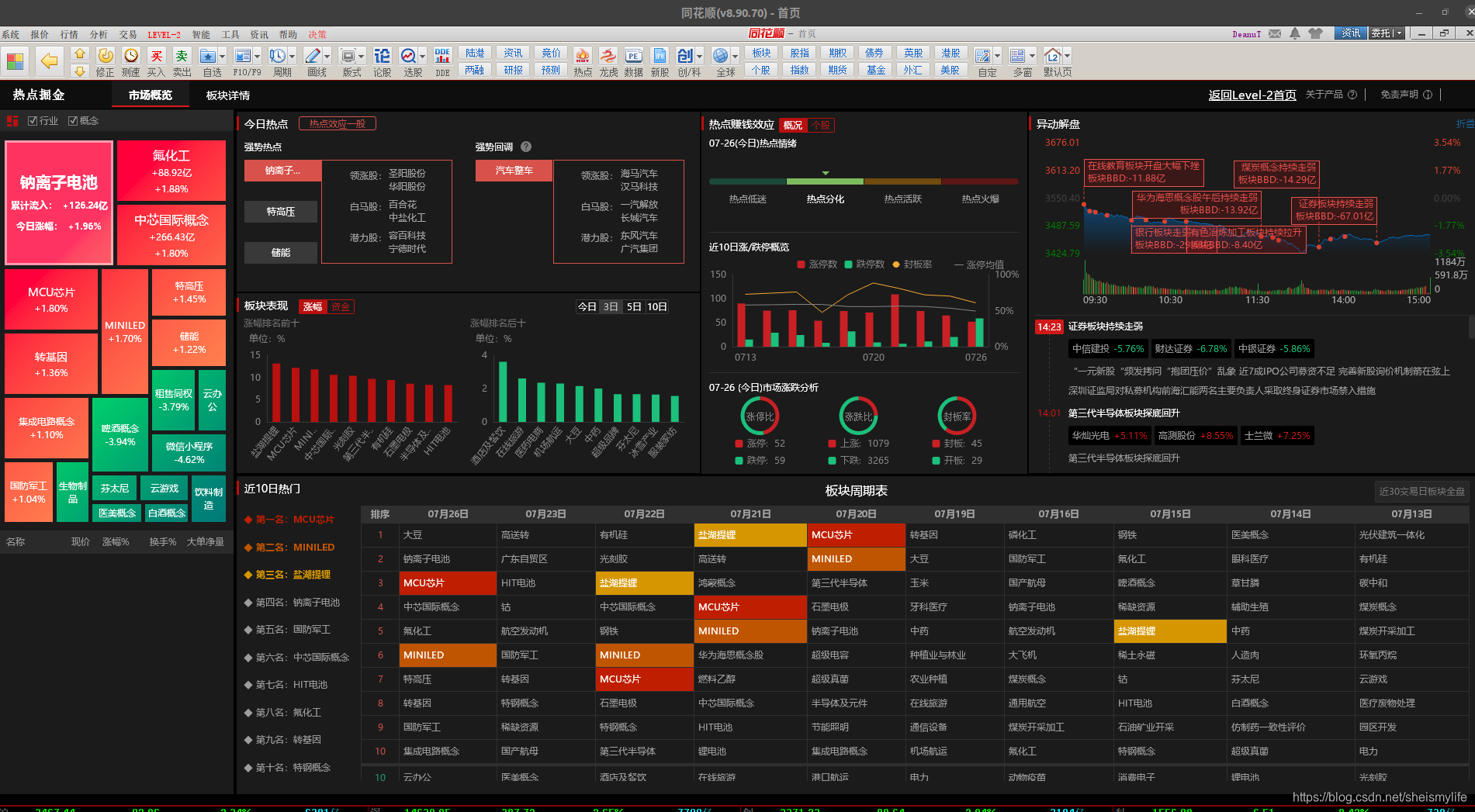Open the DDE chart icon

442,55
